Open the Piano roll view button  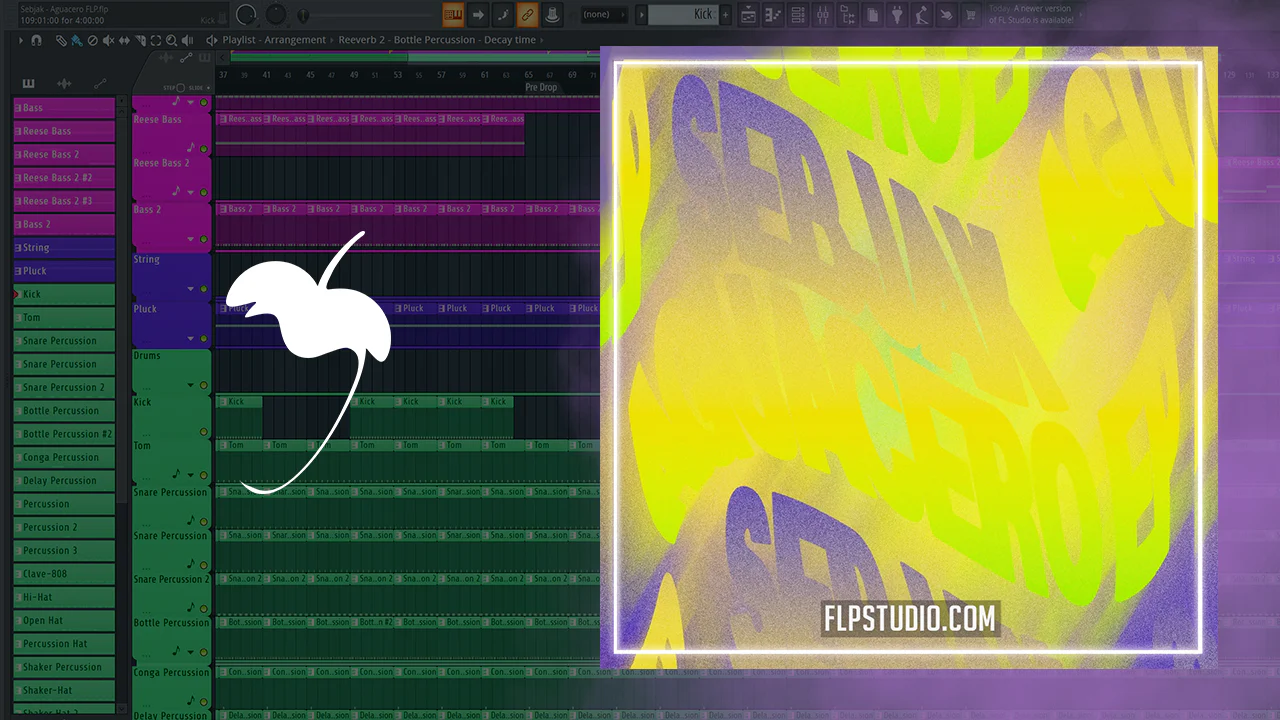(773, 15)
